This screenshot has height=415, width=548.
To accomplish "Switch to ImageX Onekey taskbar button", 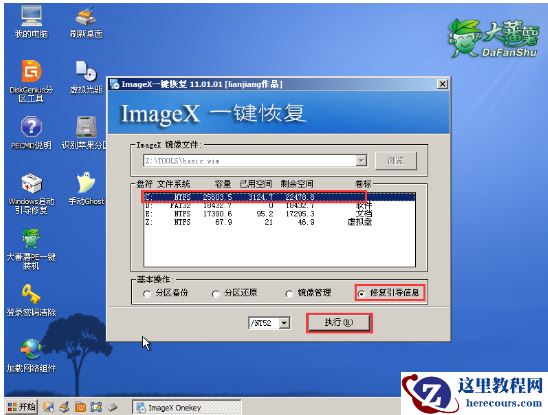I will coord(187,408).
